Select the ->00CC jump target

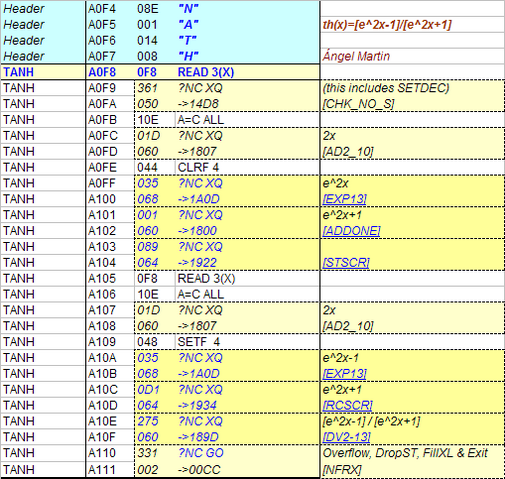pos(199,470)
